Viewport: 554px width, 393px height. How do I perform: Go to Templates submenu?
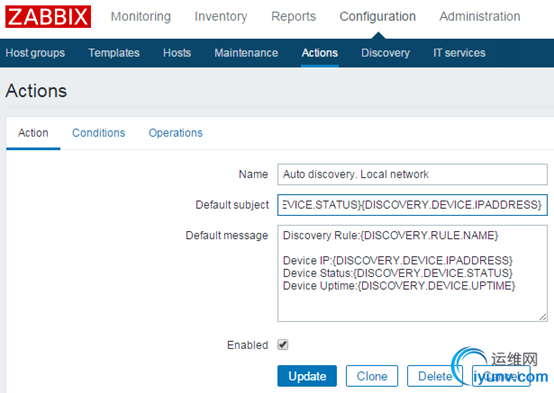(114, 53)
